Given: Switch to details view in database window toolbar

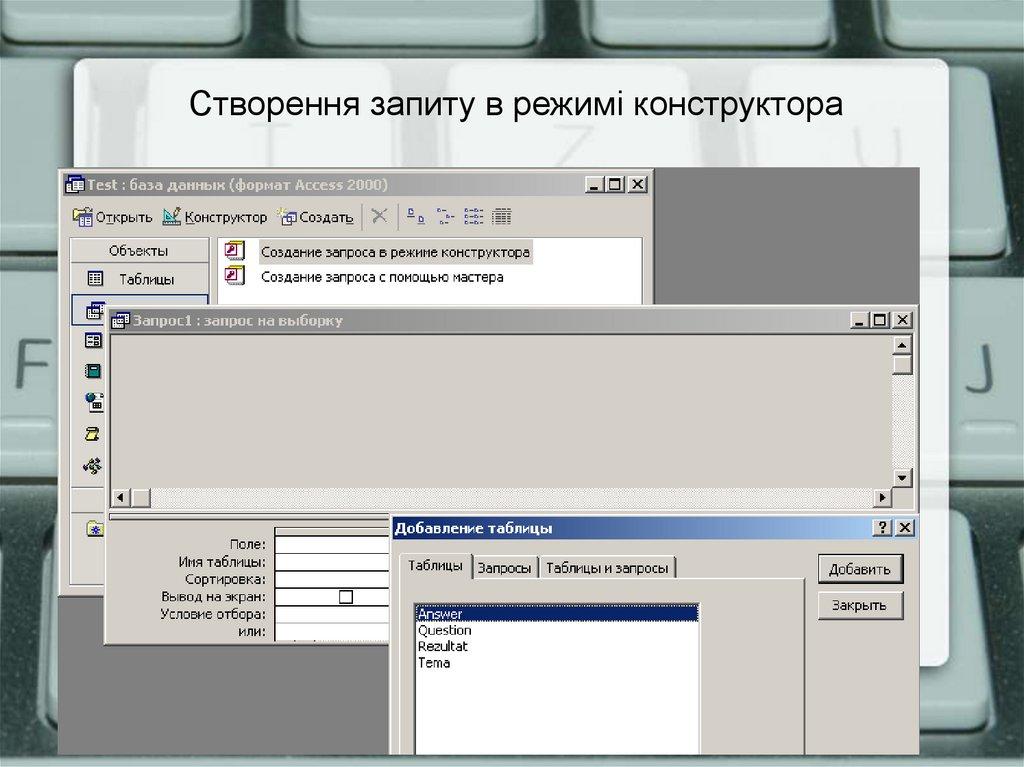Looking at the screenshot, I should pyautogui.click(x=500, y=215).
